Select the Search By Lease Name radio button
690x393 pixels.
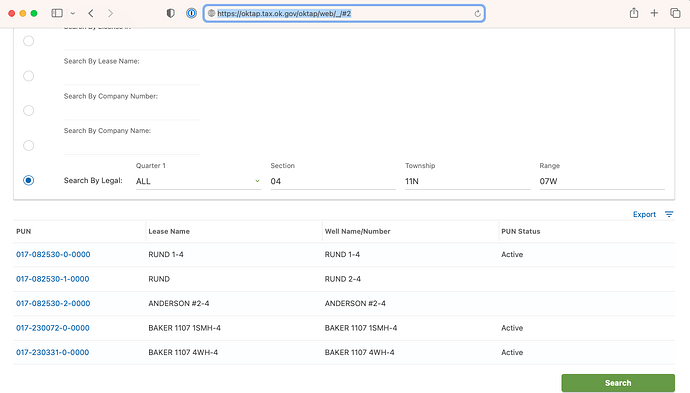click(x=29, y=76)
